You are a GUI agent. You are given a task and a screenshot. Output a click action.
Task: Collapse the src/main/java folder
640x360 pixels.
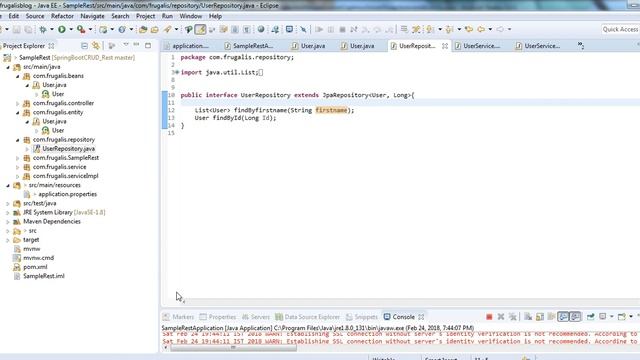8,67
